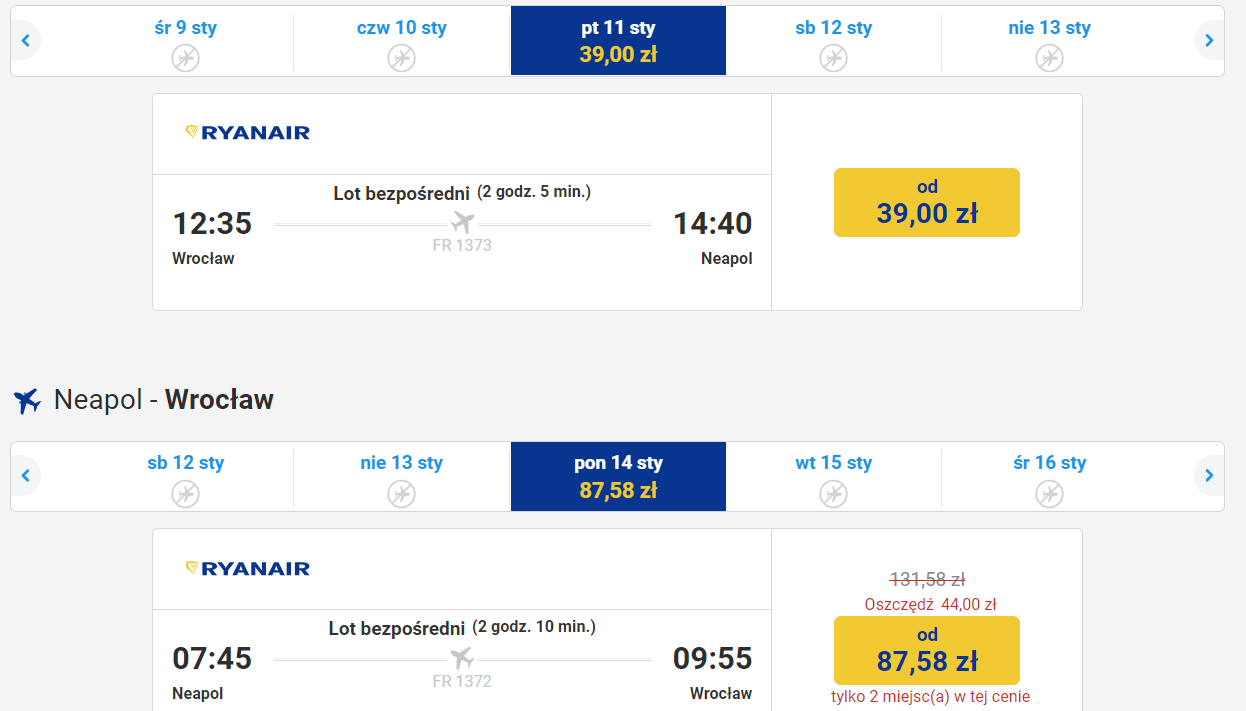Choose the od 87,58 zł fare button

point(927,650)
